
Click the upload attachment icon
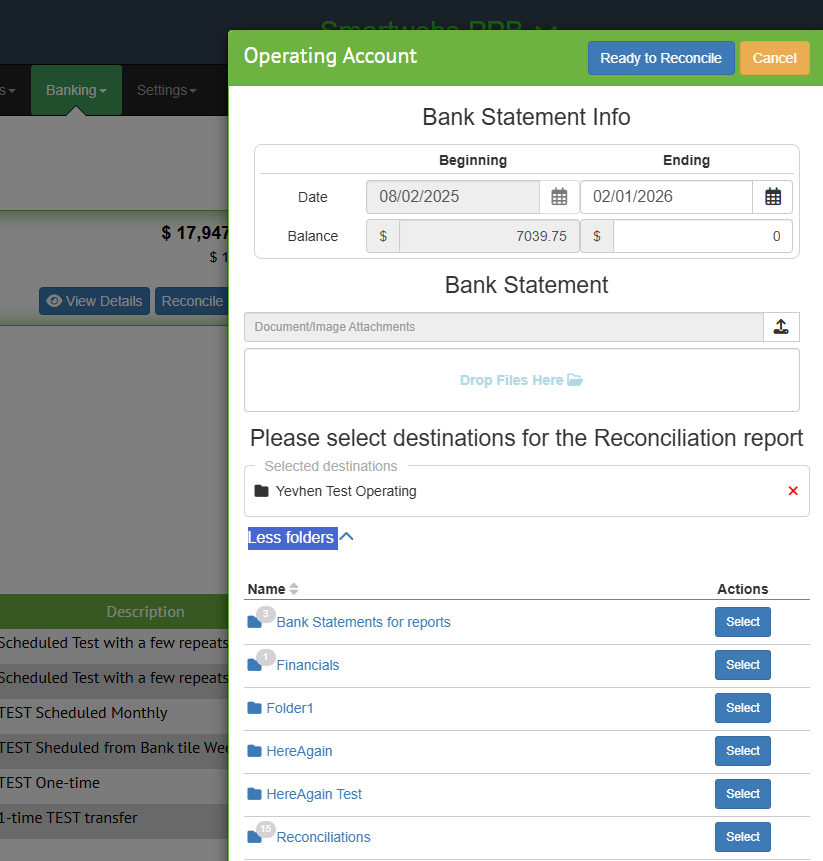tap(781, 327)
